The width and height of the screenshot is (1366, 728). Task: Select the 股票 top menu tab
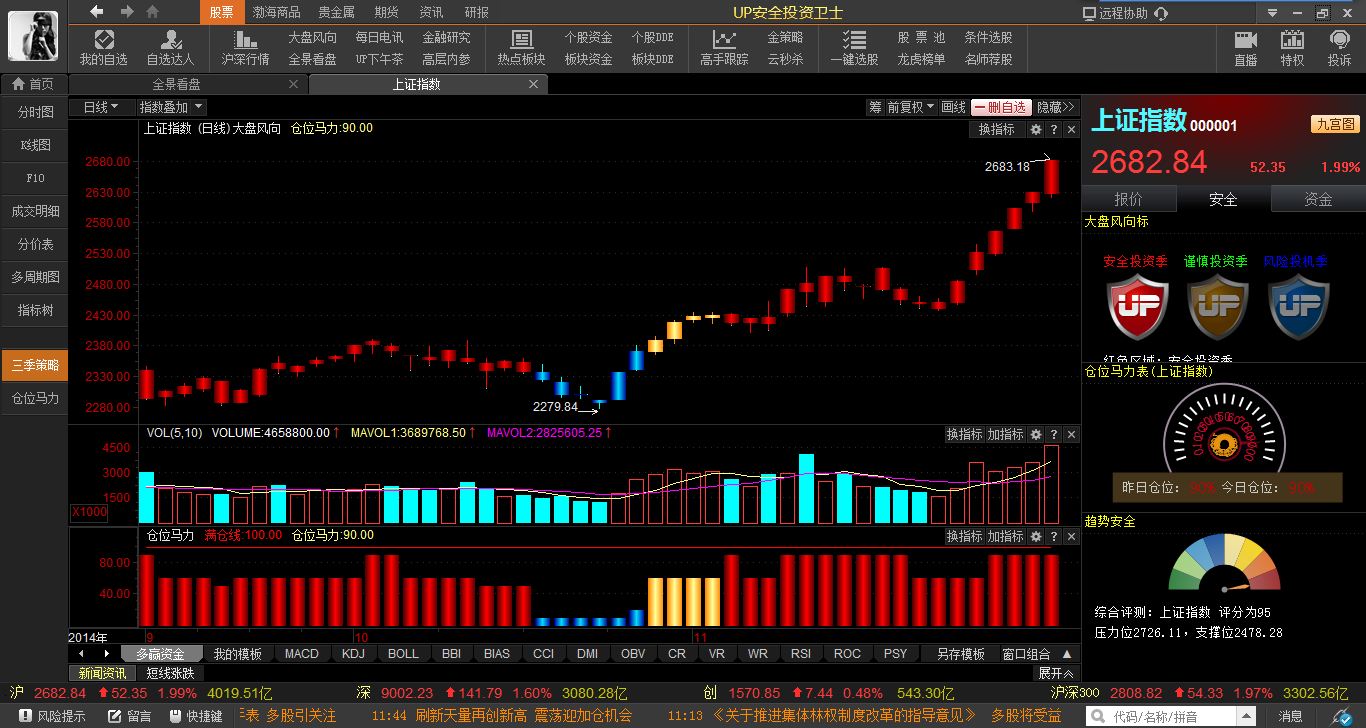click(x=221, y=12)
